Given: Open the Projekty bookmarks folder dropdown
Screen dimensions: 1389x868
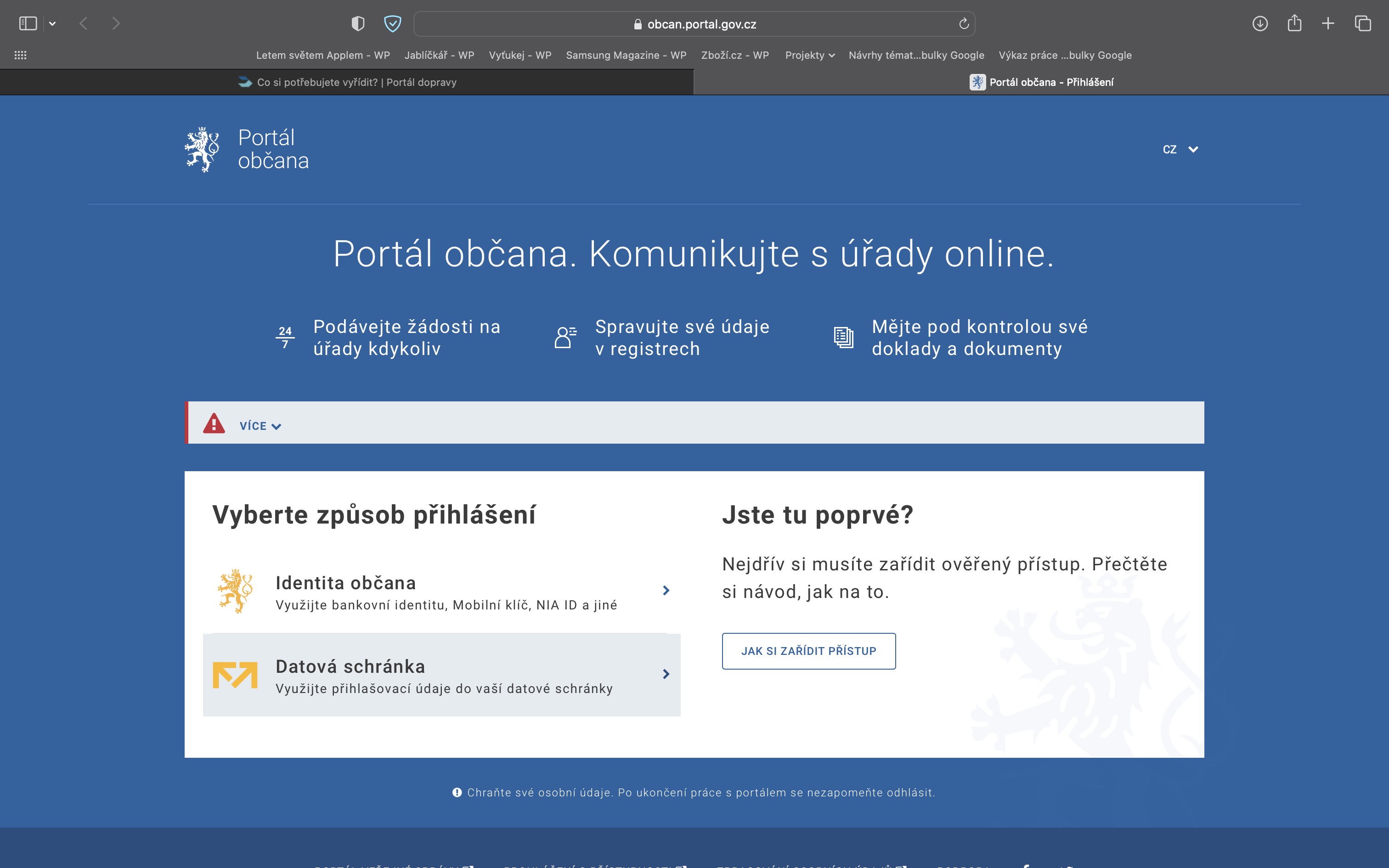Looking at the screenshot, I should click(809, 55).
